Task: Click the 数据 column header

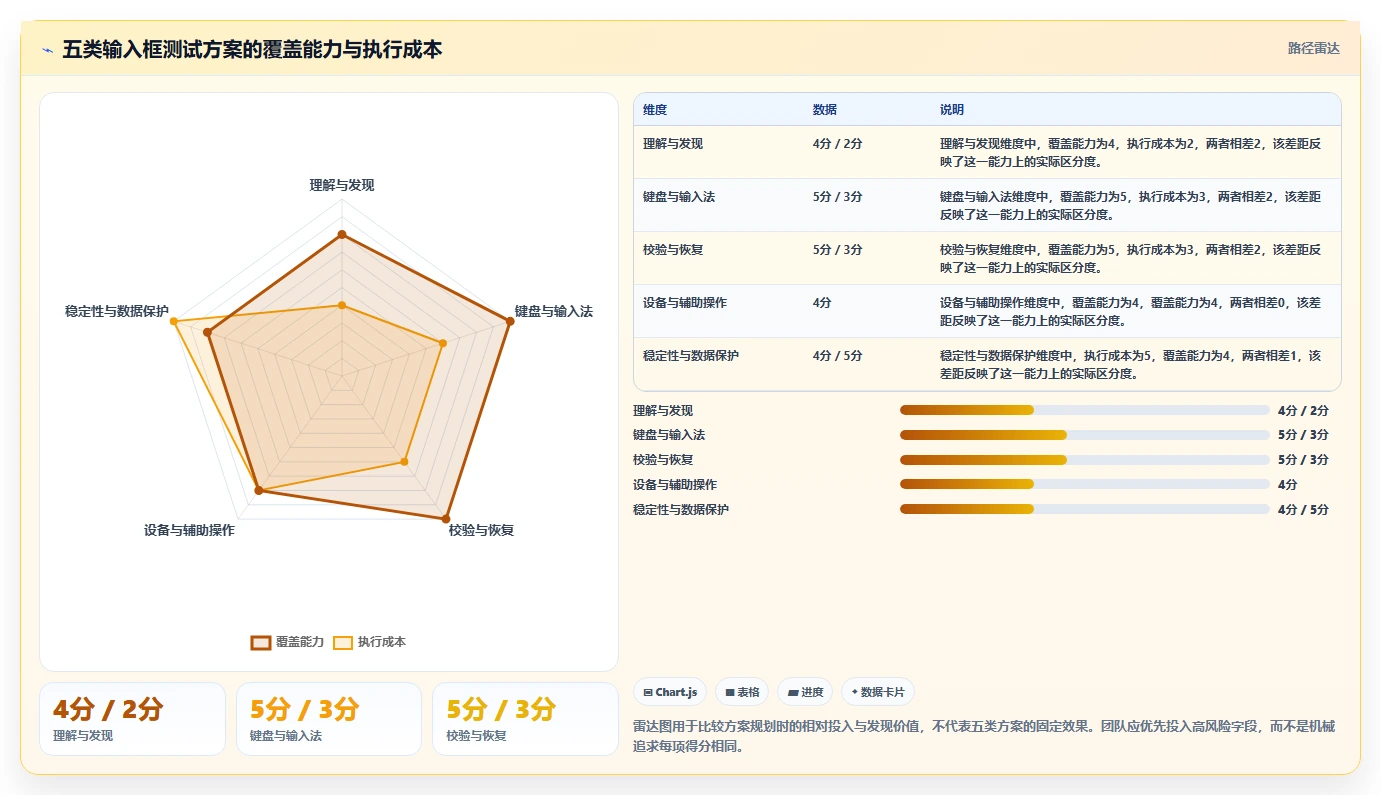Action: (x=825, y=110)
